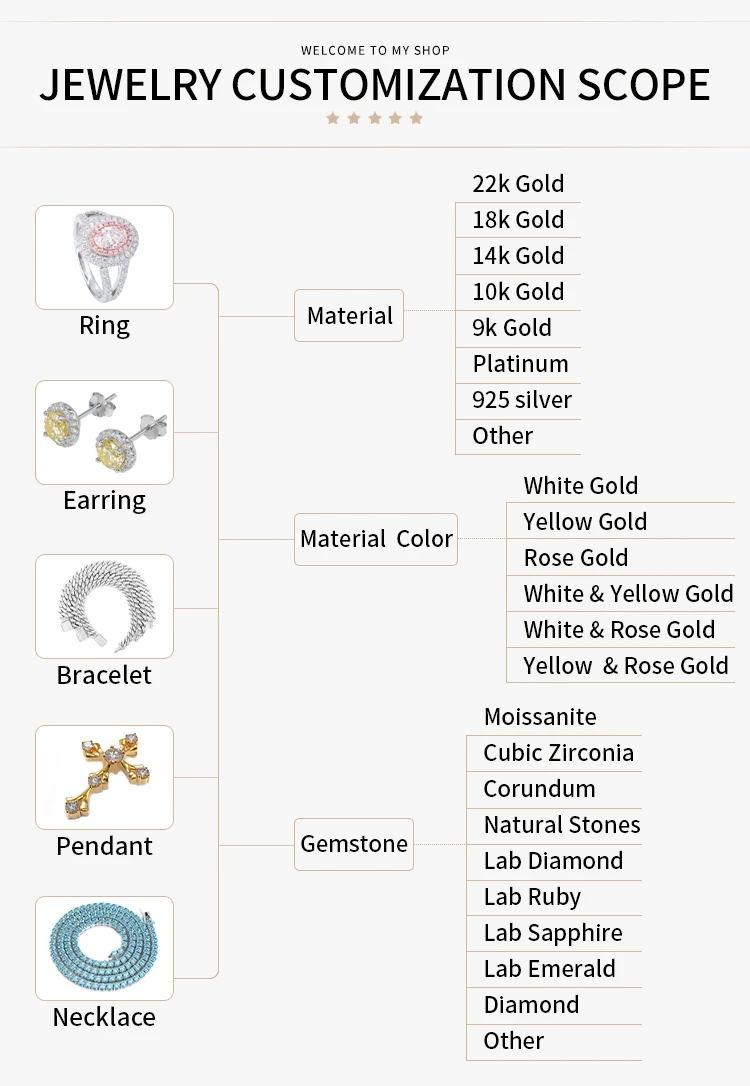Viewport: 750px width, 1086px height.
Task: Pick Lab Sapphire from gemstones
Action: 554,933
